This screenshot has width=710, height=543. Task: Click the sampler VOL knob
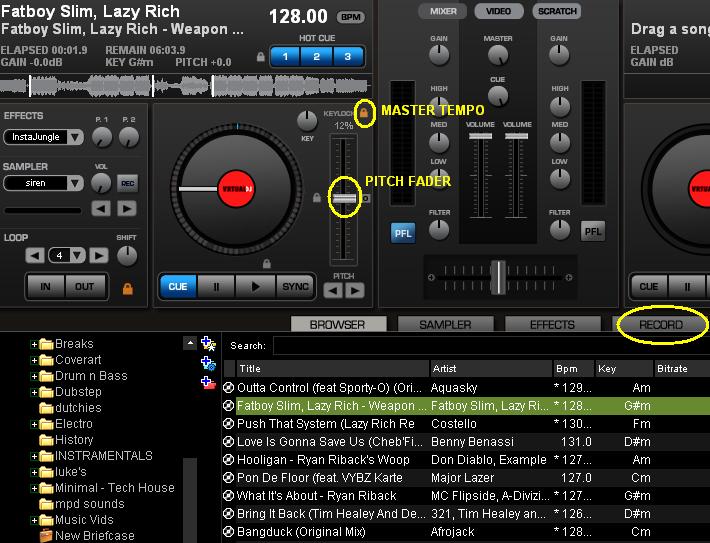[x=101, y=183]
